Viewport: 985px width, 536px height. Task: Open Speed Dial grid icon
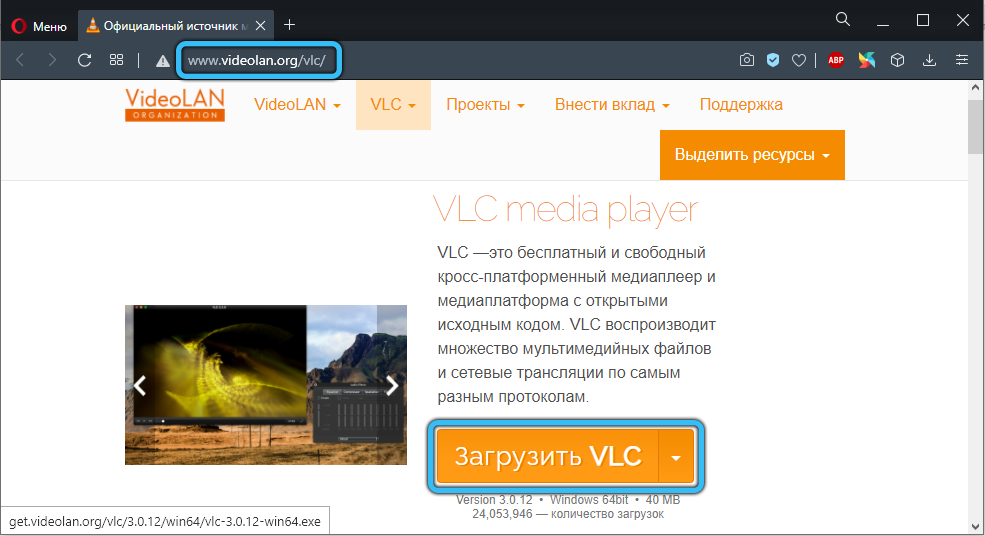click(116, 60)
